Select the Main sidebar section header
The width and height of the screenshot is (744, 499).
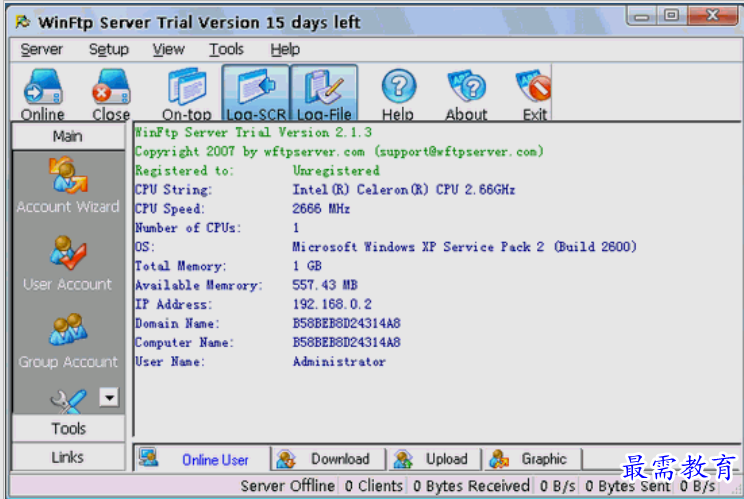[68, 137]
